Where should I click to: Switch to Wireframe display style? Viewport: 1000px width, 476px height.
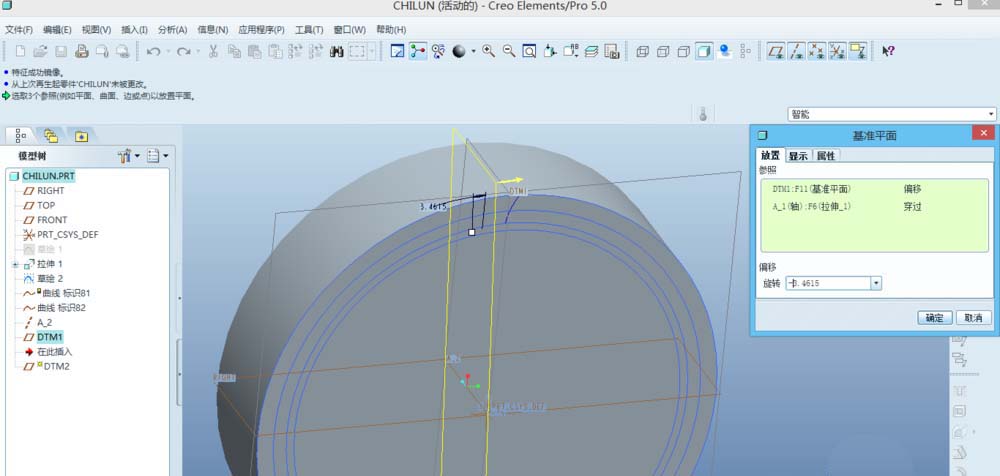(x=643, y=51)
